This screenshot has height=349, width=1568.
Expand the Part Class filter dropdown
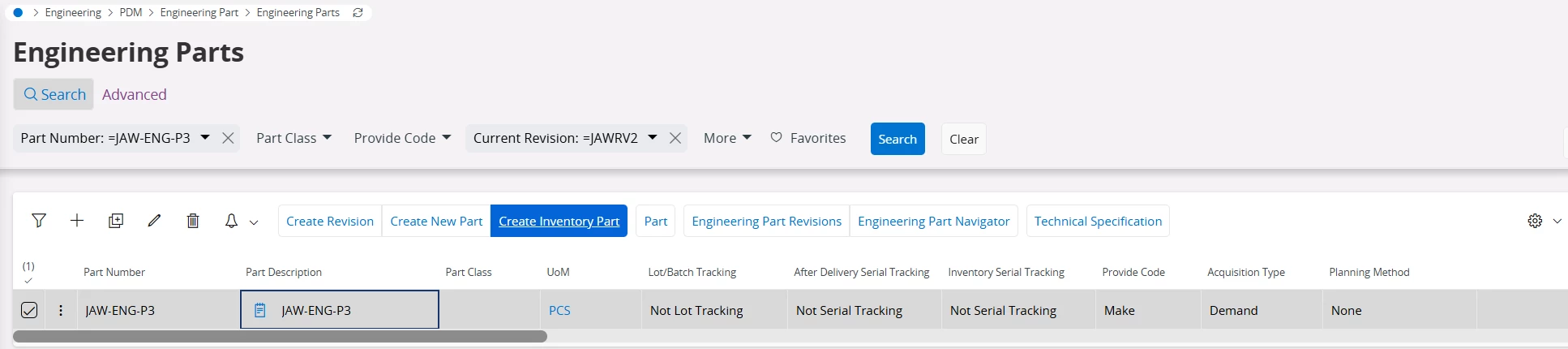point(293,138)
